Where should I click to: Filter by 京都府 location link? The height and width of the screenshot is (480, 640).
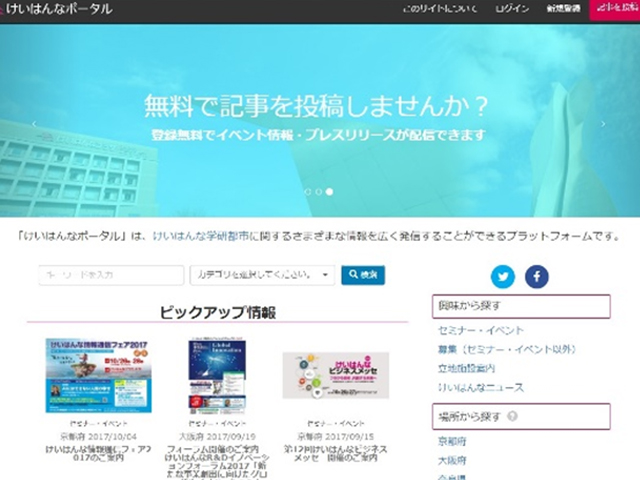pyautogui.click(x=452, y=441)
